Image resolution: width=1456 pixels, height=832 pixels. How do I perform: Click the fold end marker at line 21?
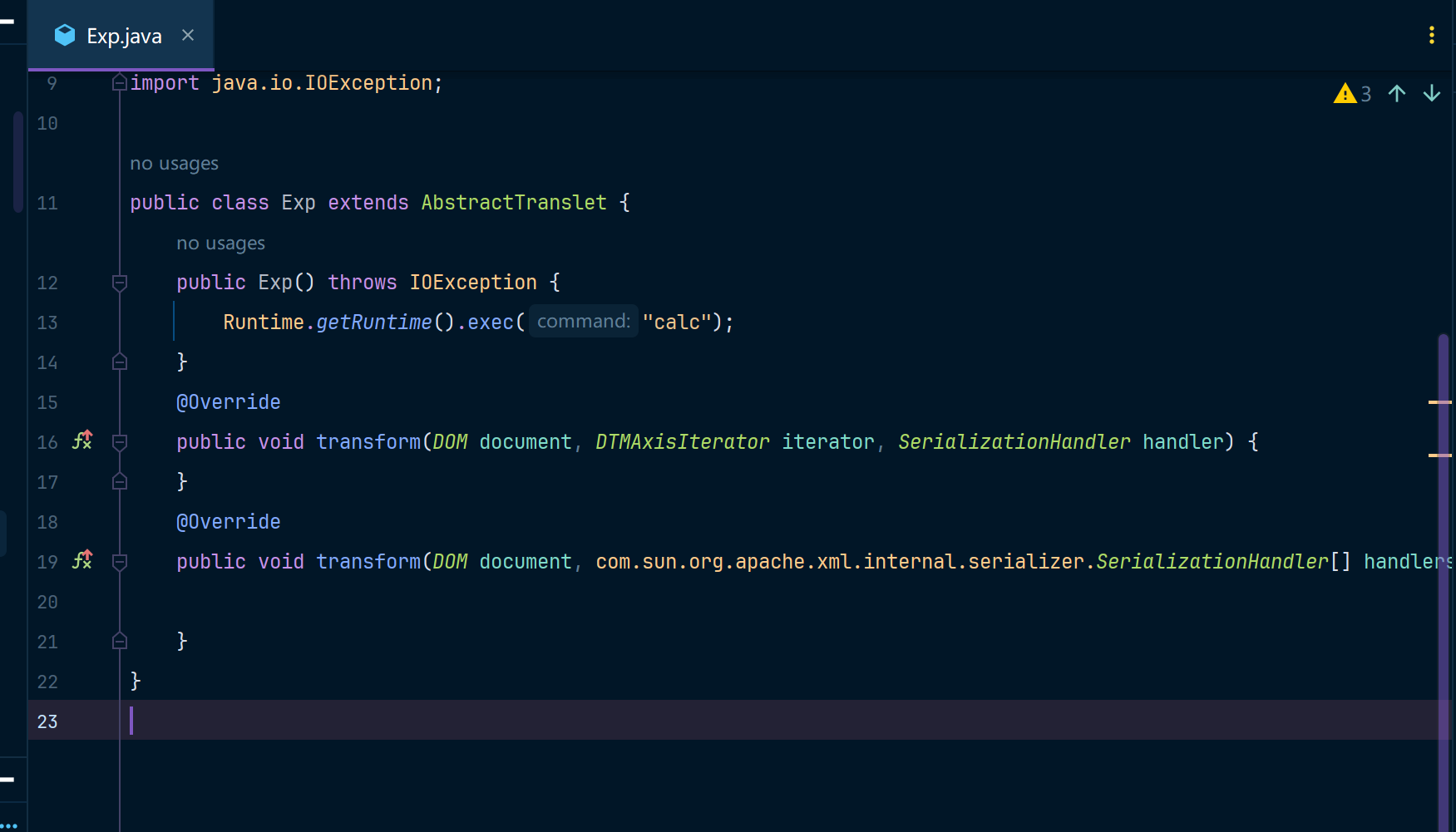pos(120,642)
